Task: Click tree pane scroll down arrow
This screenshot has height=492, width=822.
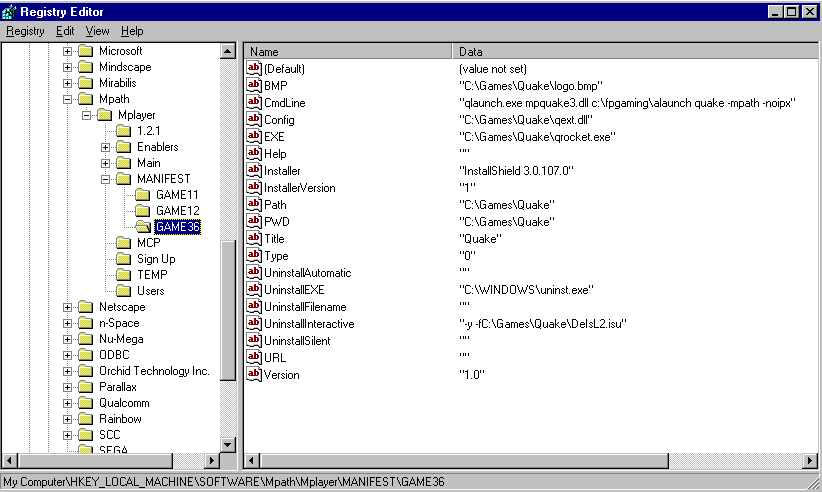Action: [228, 445]
